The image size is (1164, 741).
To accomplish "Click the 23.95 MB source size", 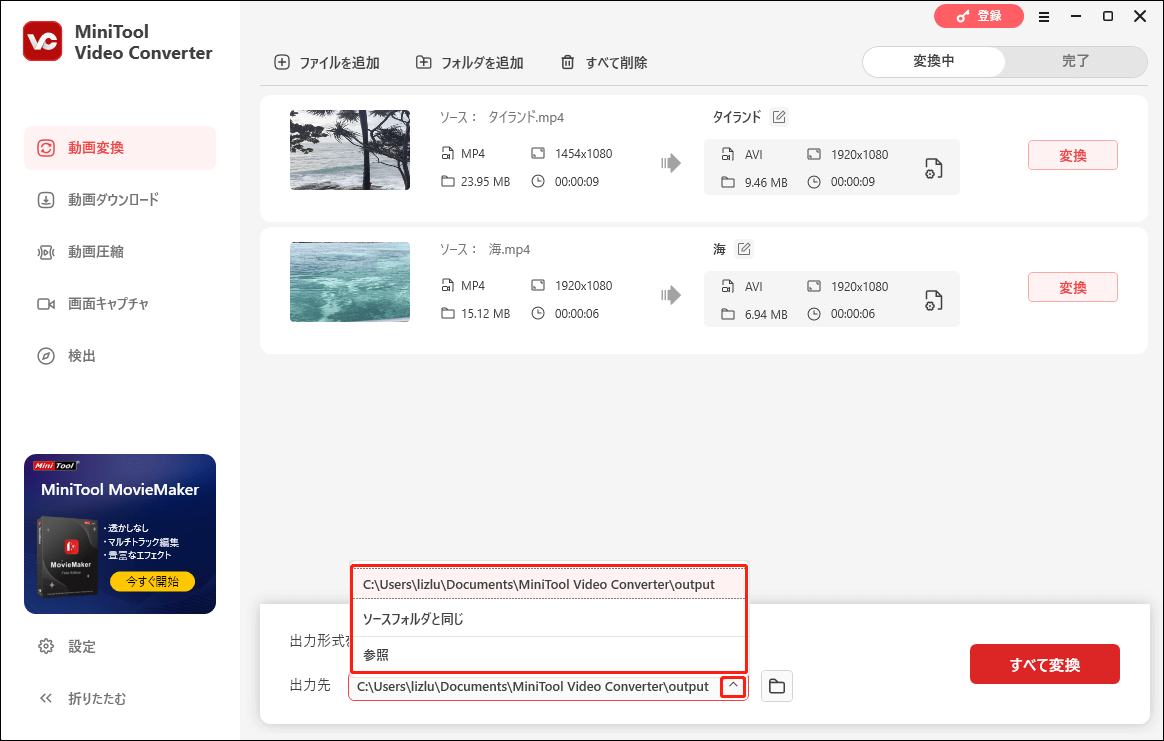I will [x=485, y=181].
